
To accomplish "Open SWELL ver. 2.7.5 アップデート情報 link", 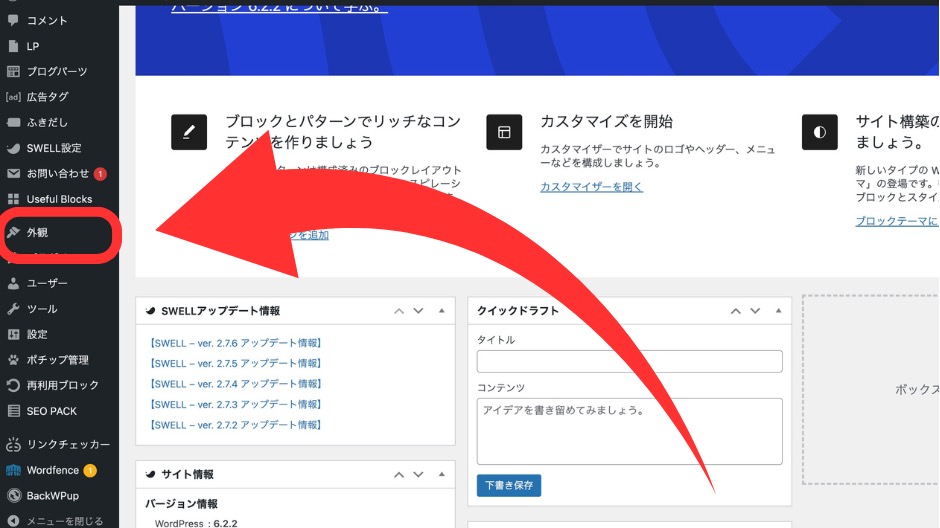I will 236,364.
